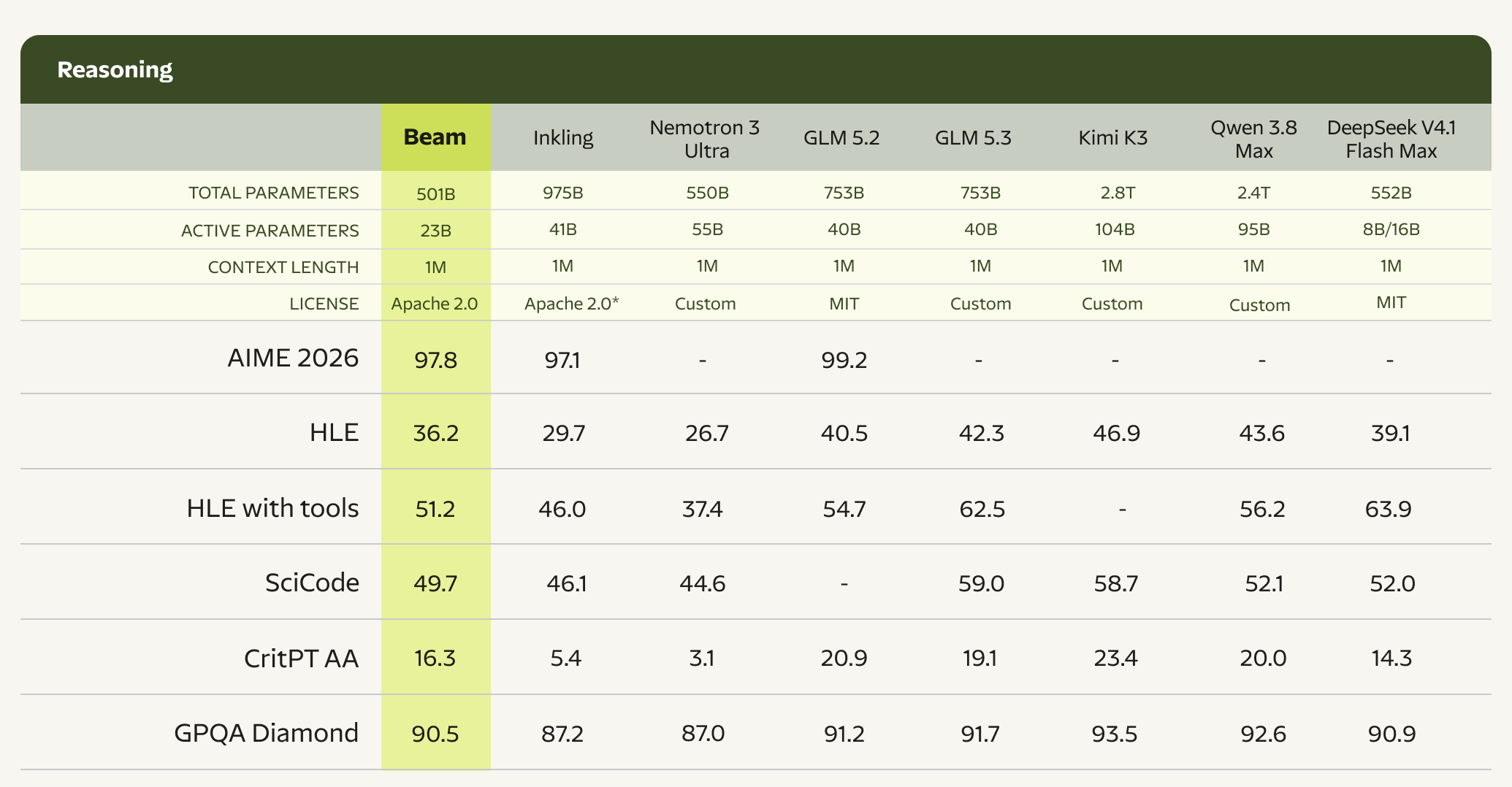Click Beam's CritPT AA score 16.3
The height and width of the screenshot is (787, 1512).
[x=435, y=659]
